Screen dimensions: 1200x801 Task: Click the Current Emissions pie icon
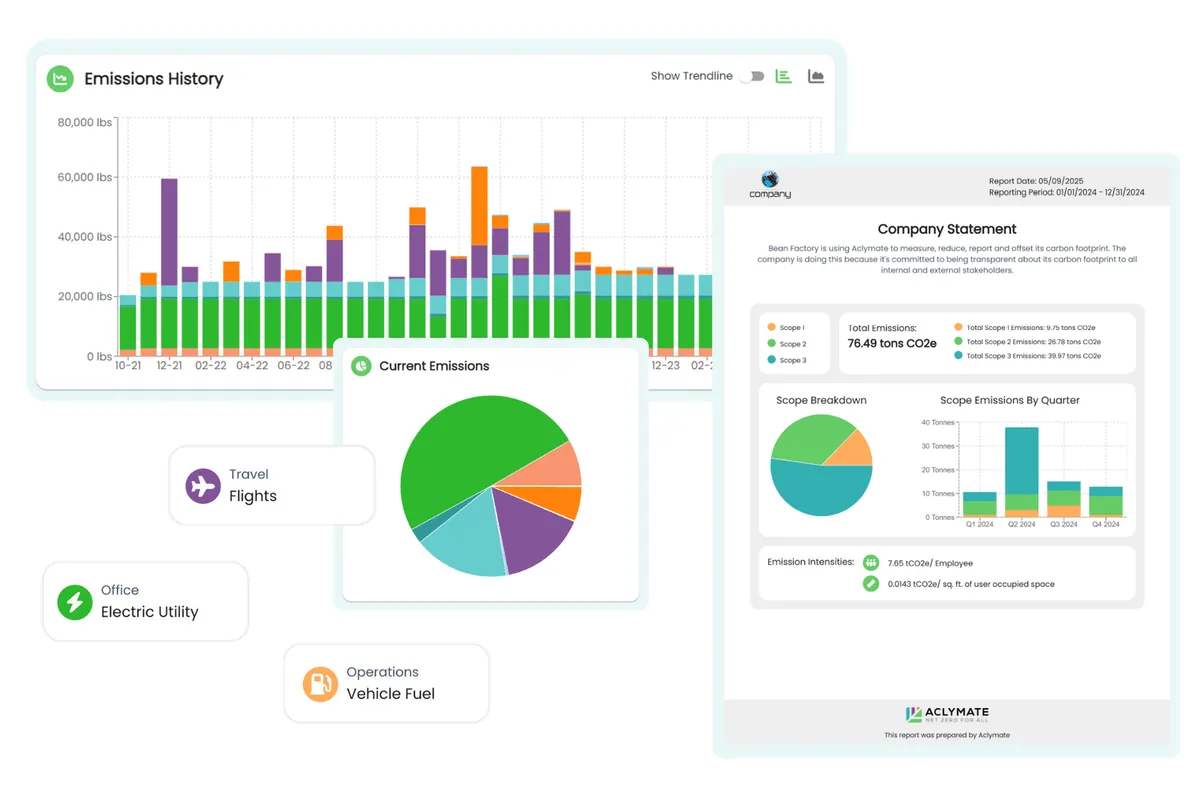click(361, 366)
